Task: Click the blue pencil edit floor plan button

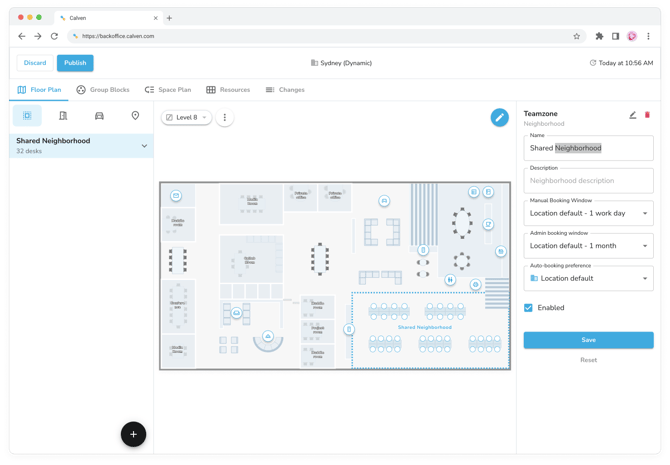Action: click(x=499, y=117)
